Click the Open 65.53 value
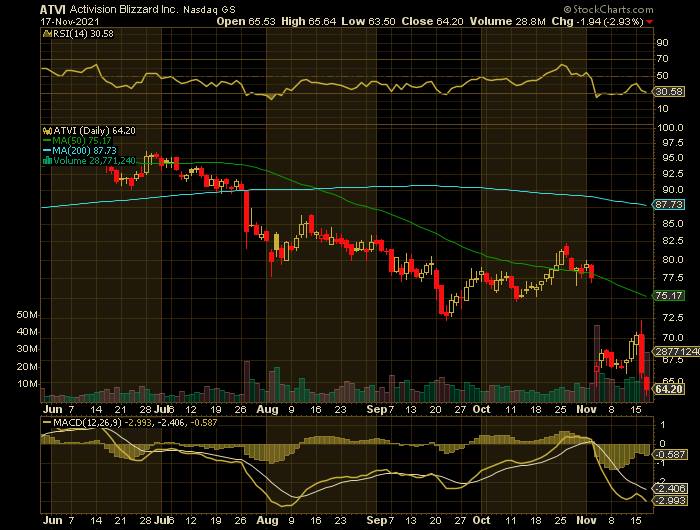The width and height of the screenshot is (700, 530). [x=246, y=21]
